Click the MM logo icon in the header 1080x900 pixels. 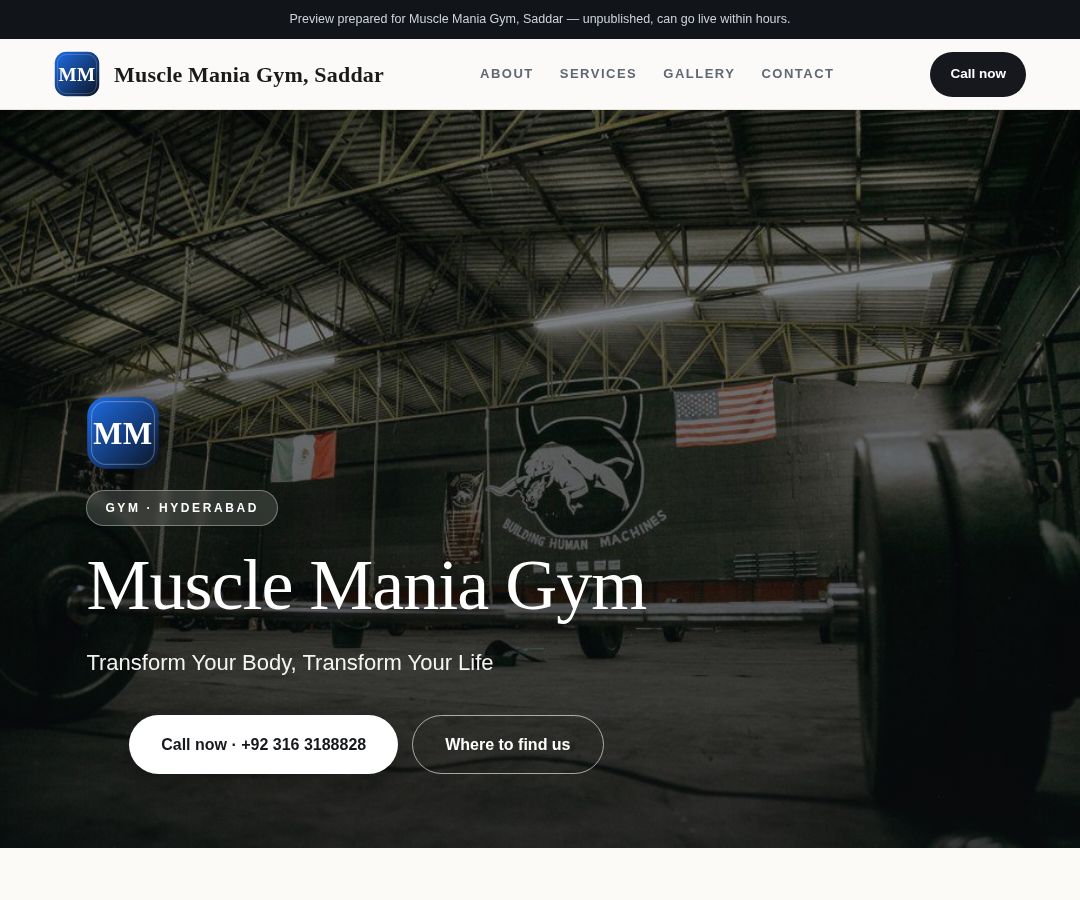point(76,74)
